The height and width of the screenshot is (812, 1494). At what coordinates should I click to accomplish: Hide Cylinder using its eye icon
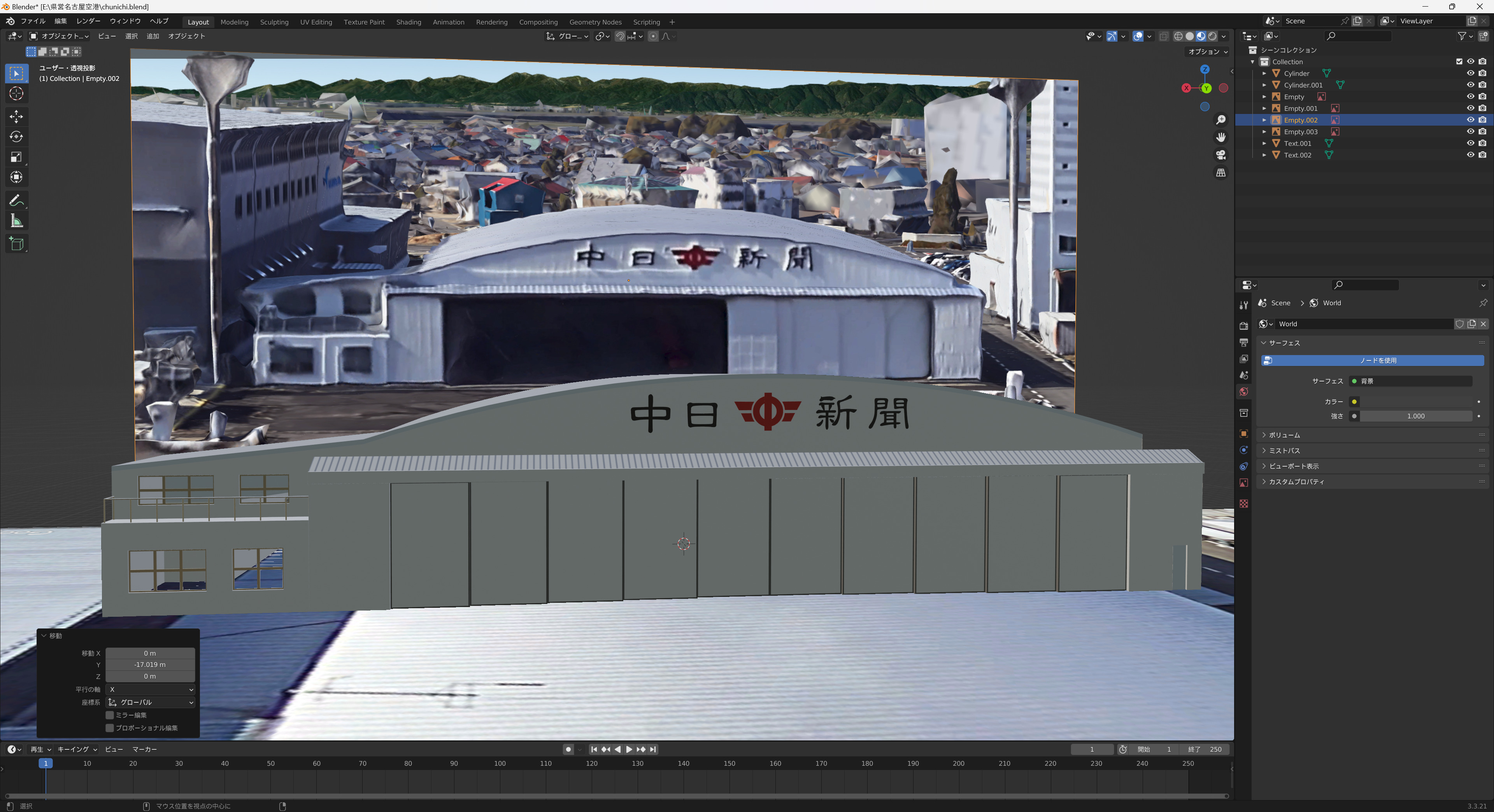(1470, 73)
